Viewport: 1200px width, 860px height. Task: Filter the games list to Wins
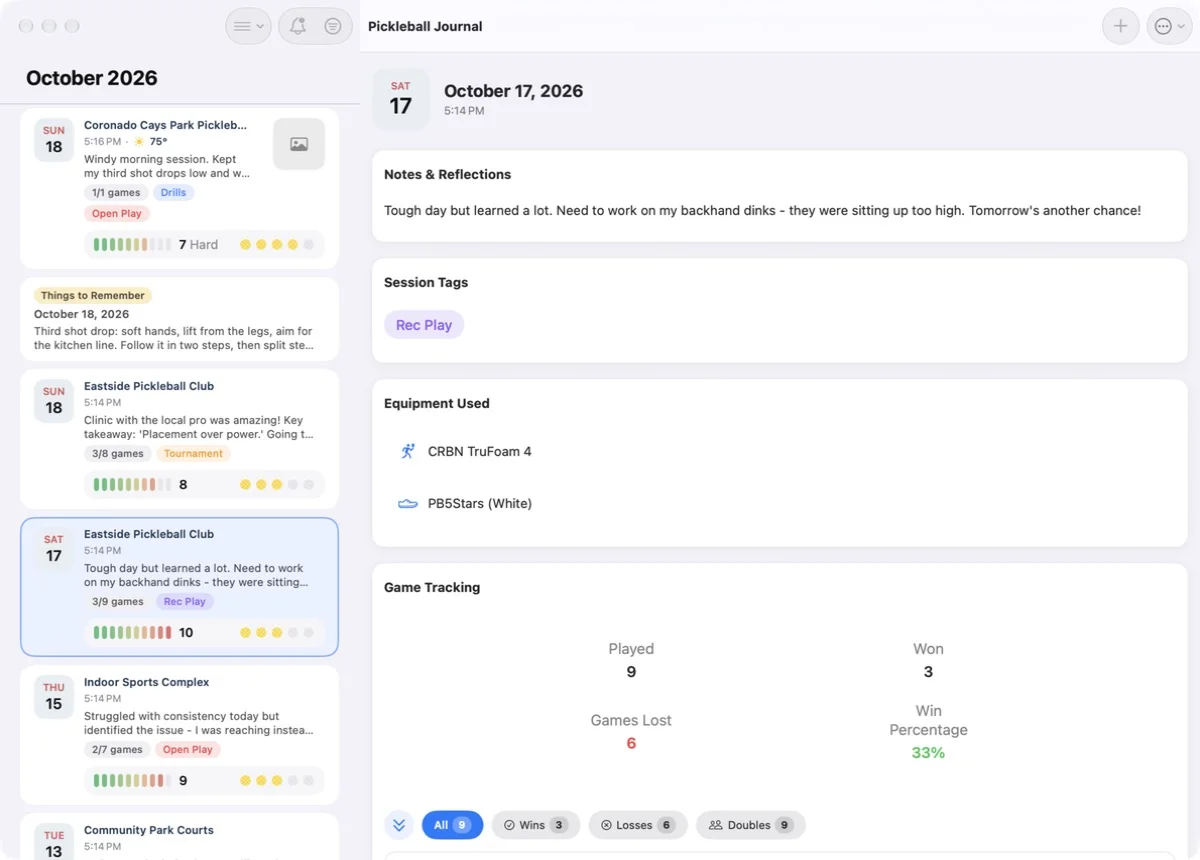[535, 825]
